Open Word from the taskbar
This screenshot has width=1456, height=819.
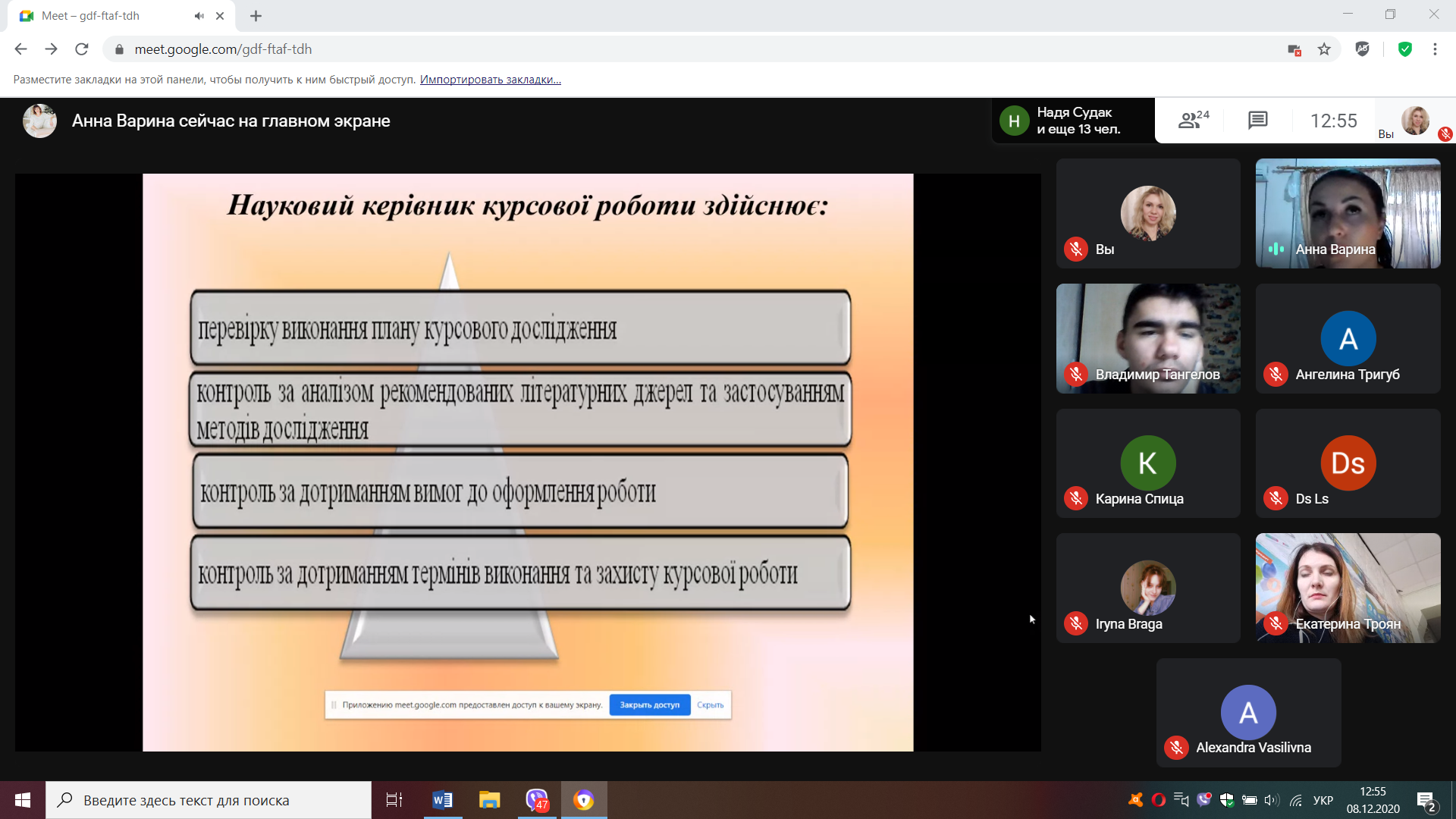click(442, 800)
